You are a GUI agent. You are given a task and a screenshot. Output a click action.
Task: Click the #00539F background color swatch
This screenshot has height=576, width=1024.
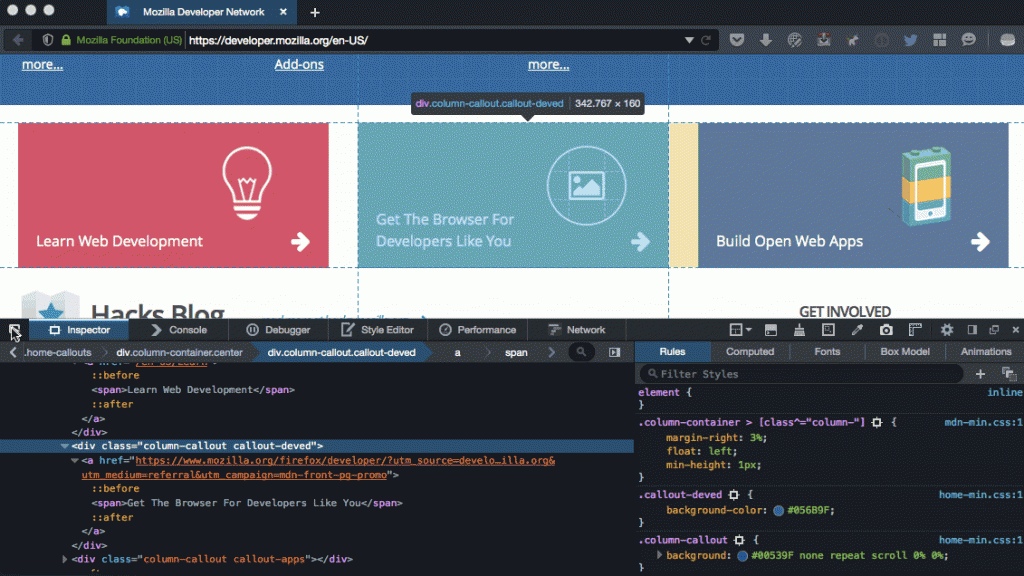pos(743,556)
